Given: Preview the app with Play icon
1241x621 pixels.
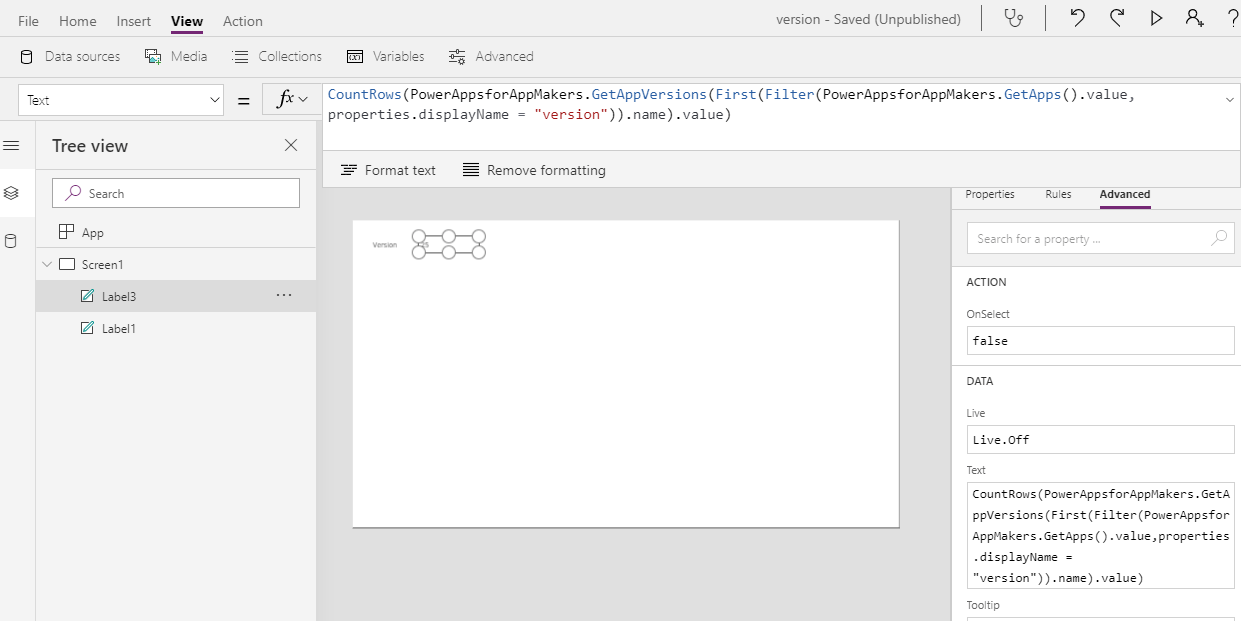Looking at the screenshot, I should pyautogui.click(x=1156, y=18).
